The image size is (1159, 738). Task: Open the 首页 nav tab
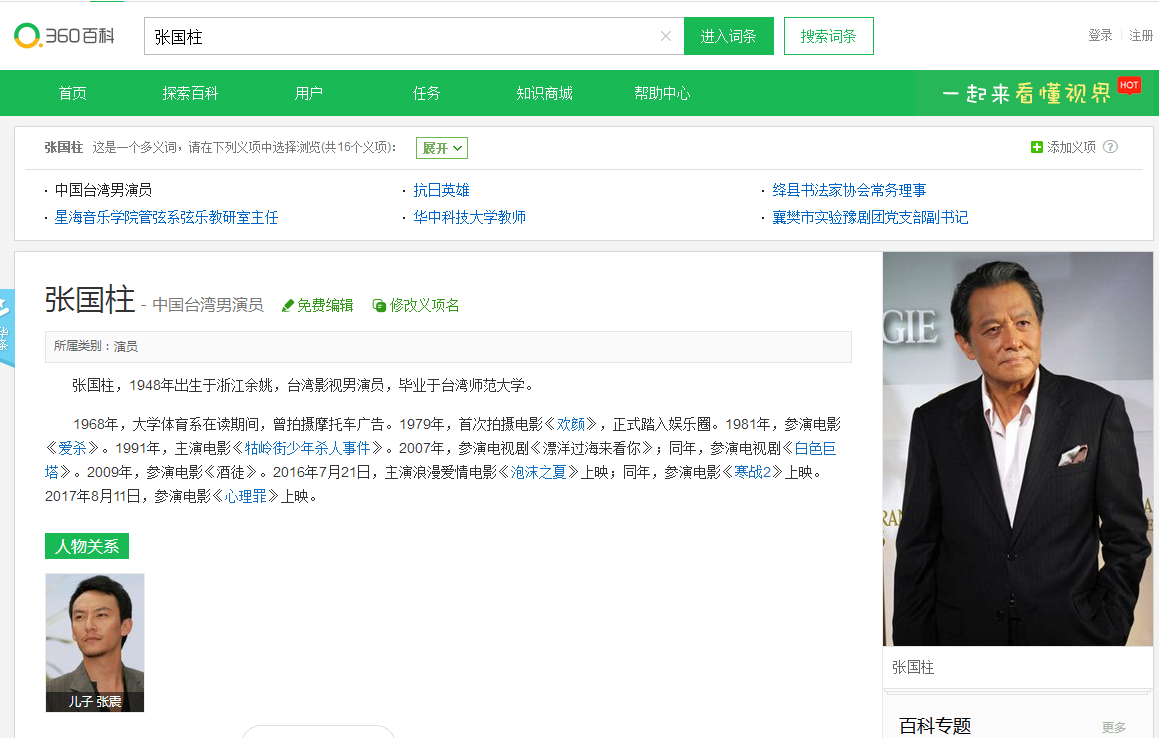tap(72, 93)
